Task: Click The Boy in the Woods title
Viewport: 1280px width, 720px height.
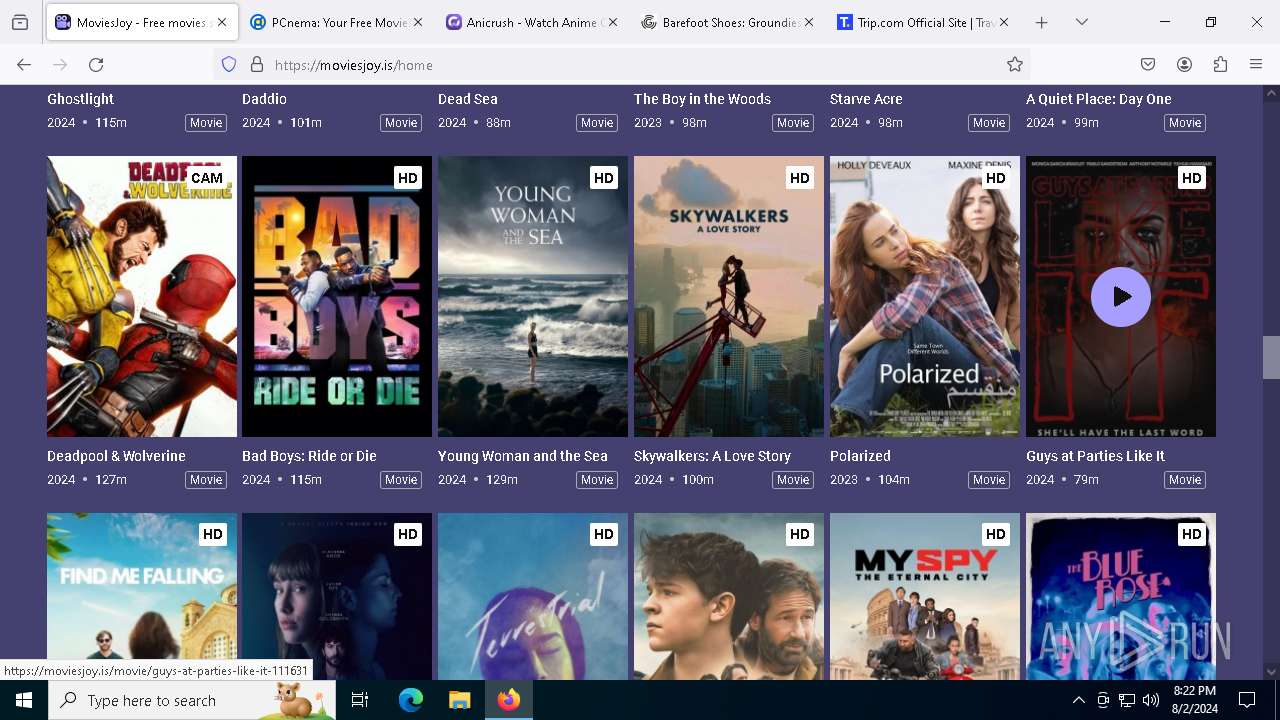Action: point(702,99)
